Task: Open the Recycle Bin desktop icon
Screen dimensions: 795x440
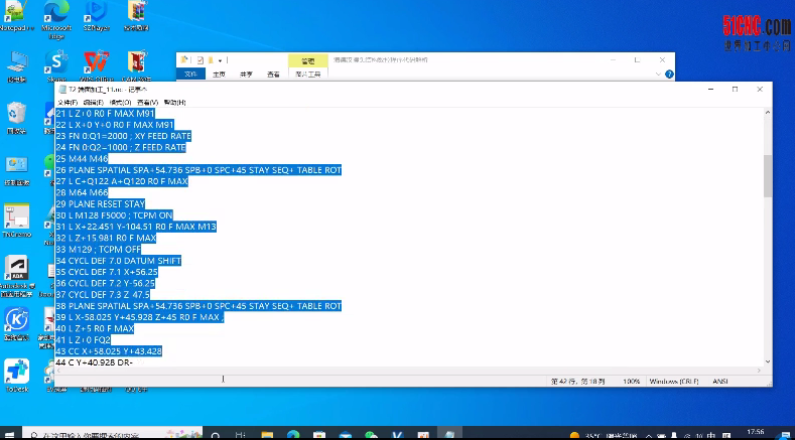Action: pos(17,114)
